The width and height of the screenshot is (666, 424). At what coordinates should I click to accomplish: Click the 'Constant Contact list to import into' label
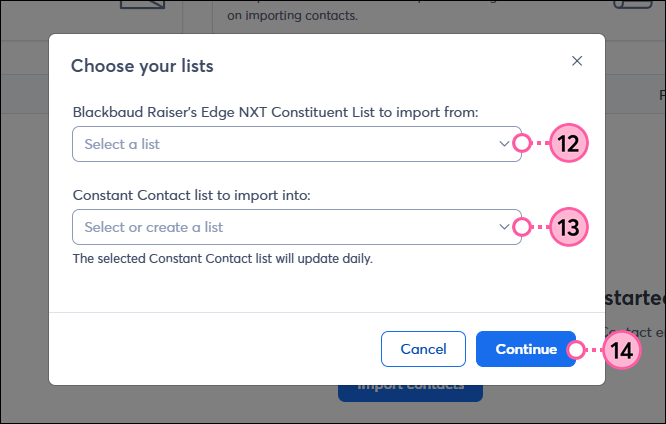click(x=192, y=195)
